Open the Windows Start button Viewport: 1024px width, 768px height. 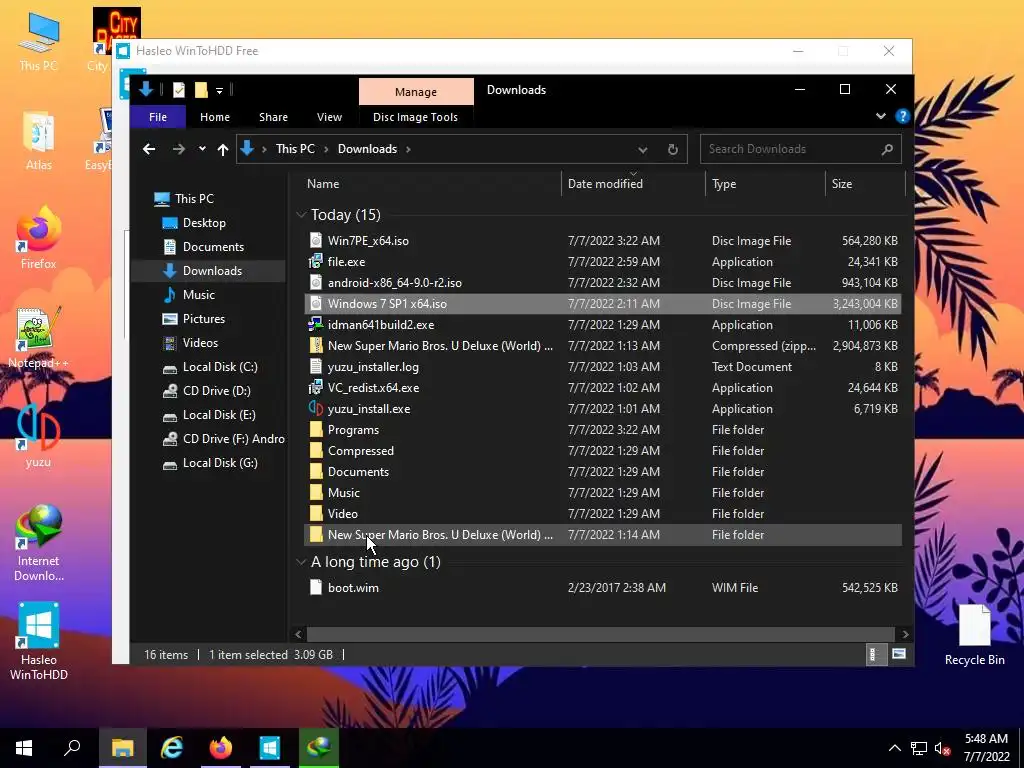pos(24,747)
